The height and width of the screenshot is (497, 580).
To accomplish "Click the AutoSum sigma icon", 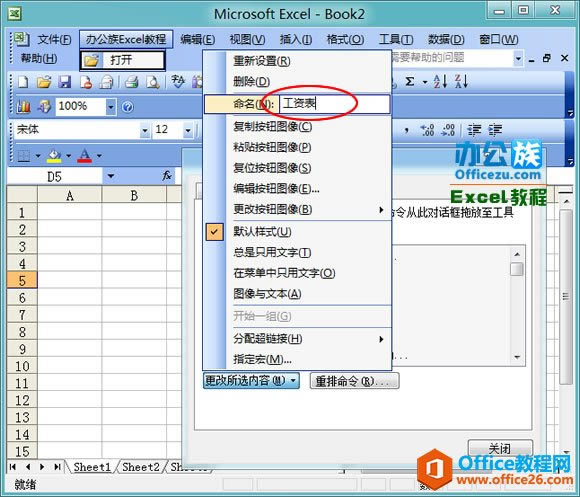I will pyautogui.click(x=409, y=81).
